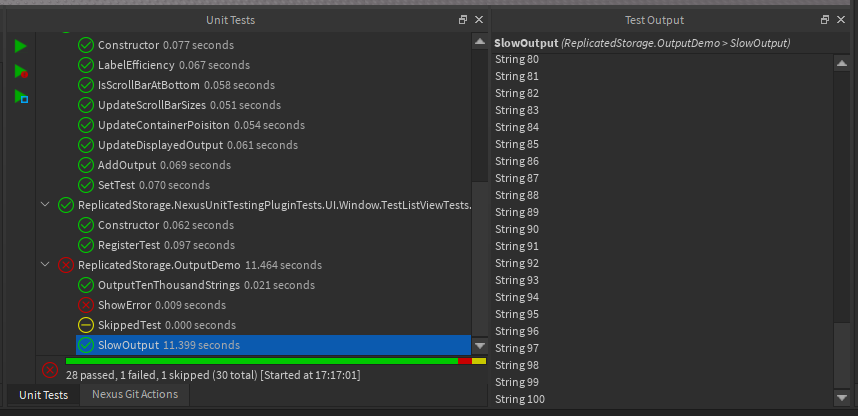Click the green Run All Tests icon

click(x=21, y=46)
